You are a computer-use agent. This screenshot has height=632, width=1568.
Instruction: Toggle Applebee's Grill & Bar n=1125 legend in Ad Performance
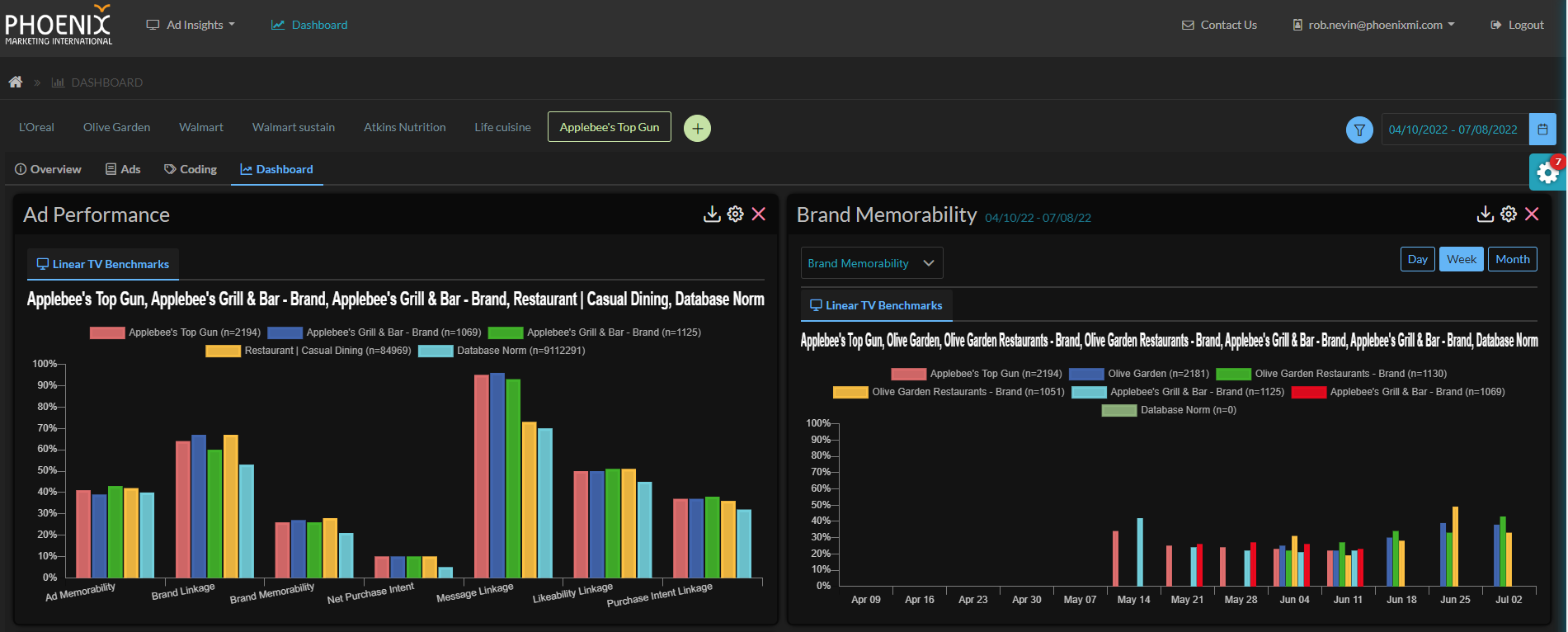(x=595, y=333)
